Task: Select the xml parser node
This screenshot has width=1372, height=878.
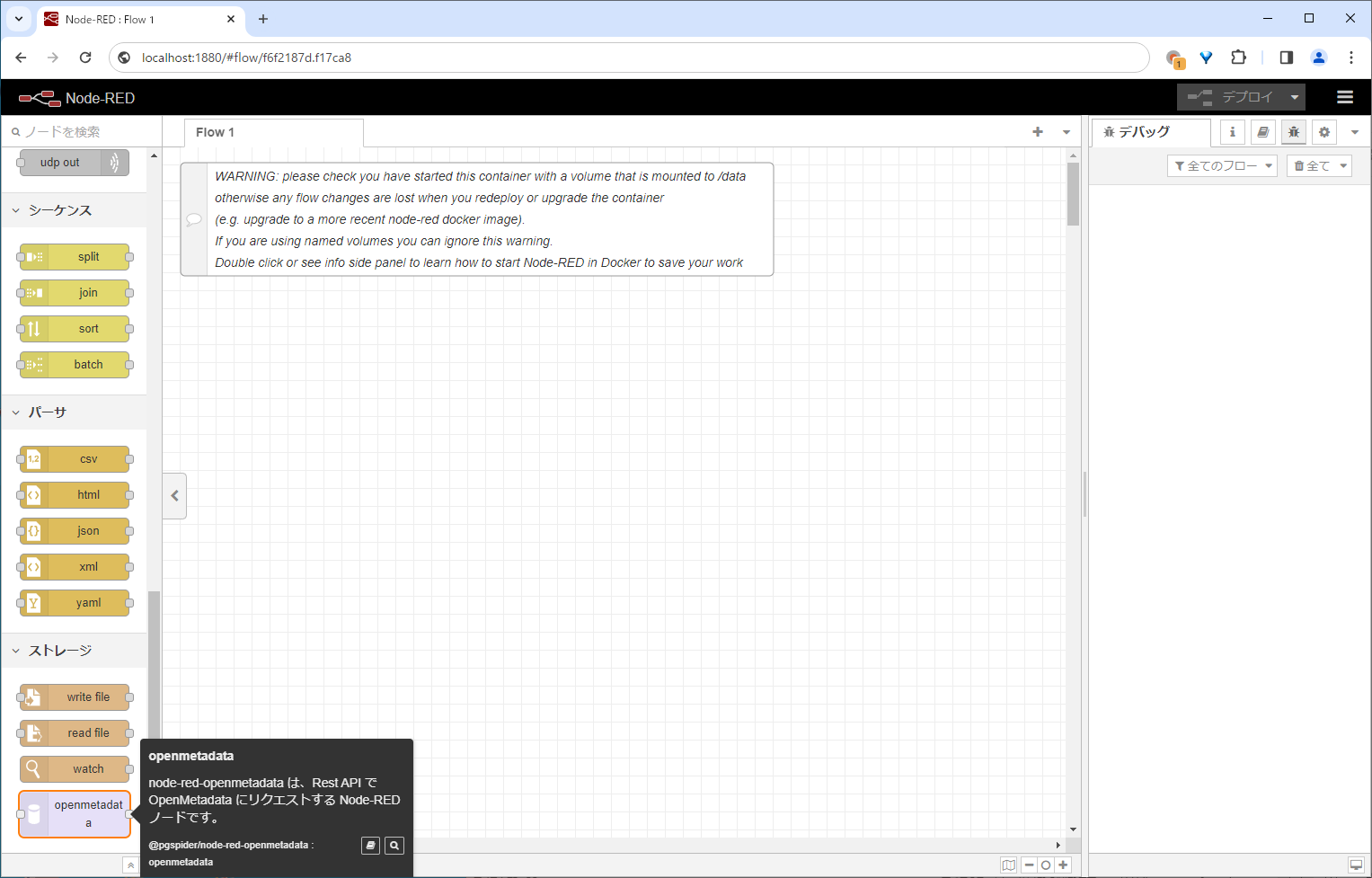Action: click(x=75, y=567)
